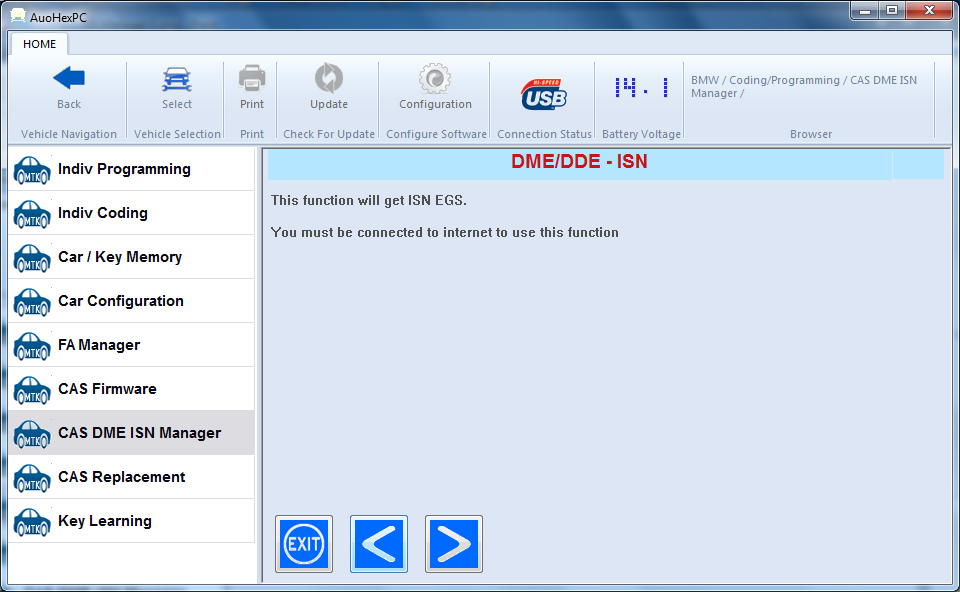Click the 'This function will get ISN EGS.' text

point(369,200)
